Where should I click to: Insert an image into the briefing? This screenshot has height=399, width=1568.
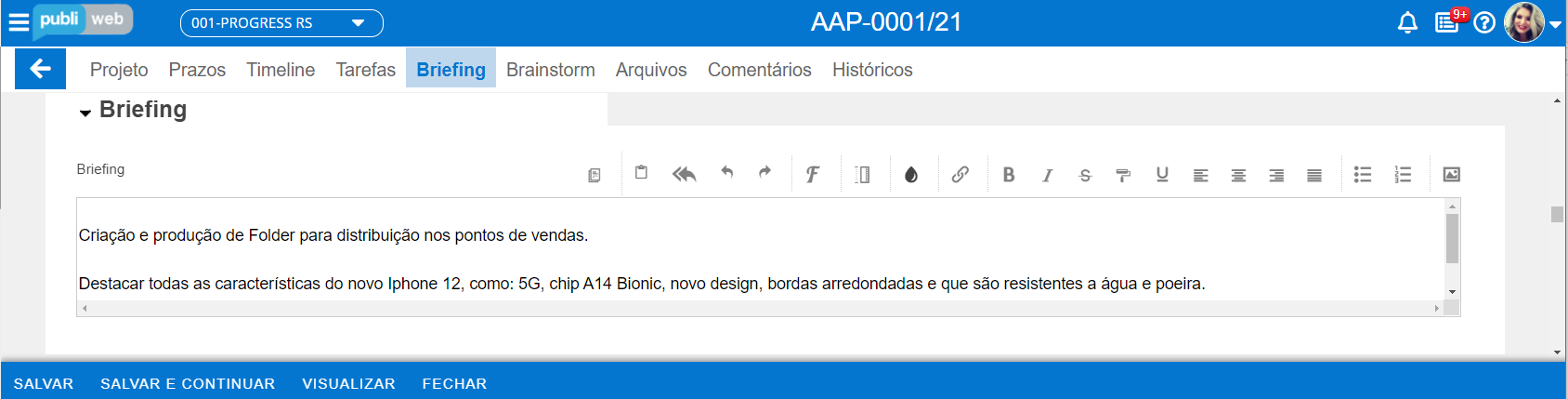[x=1451, y=174]
